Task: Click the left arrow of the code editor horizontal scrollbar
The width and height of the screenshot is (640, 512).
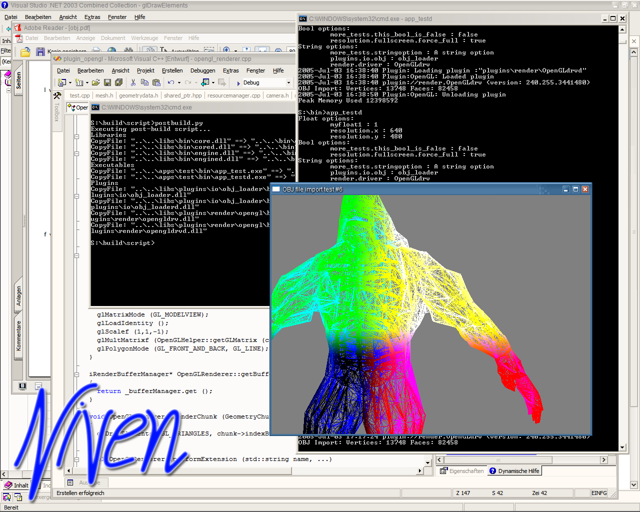Action: (x=69, y=471)
